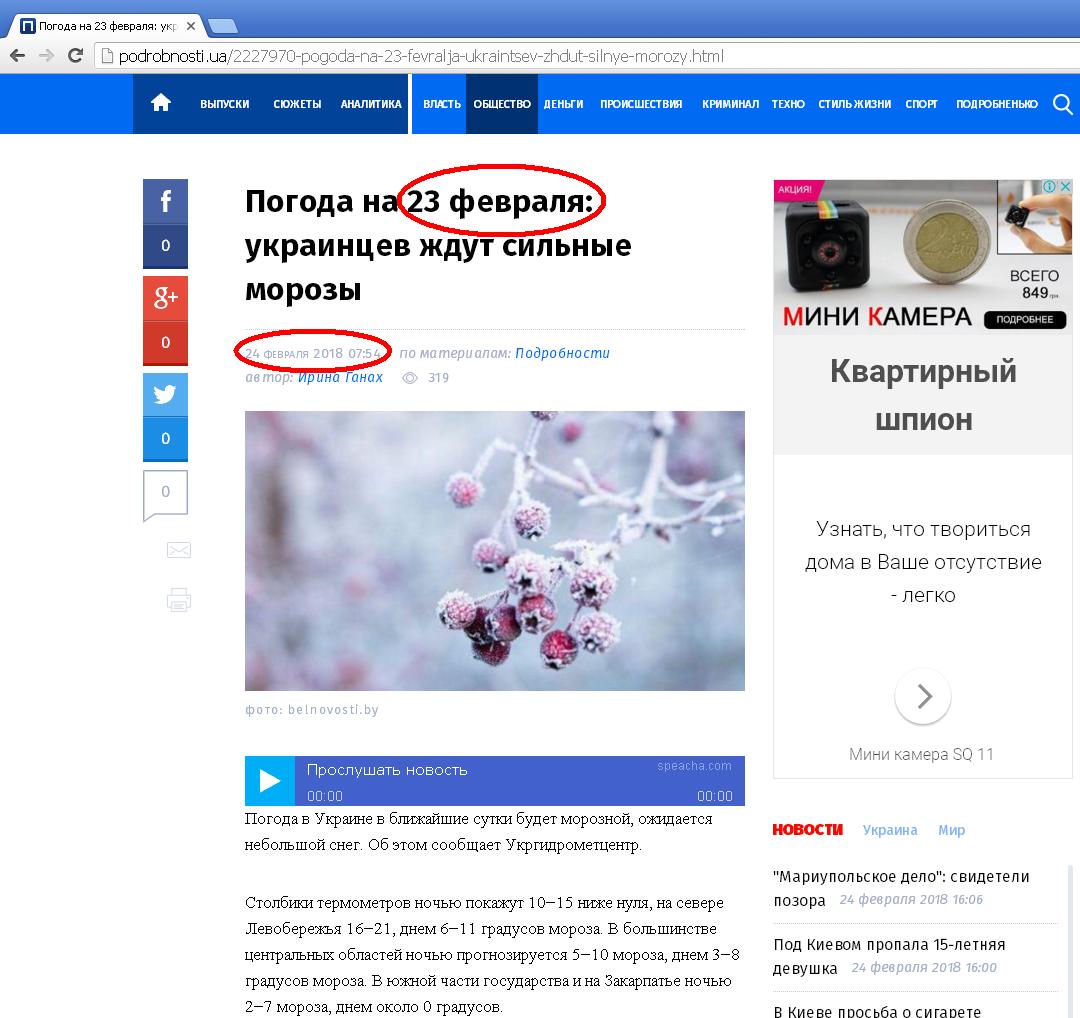Viewport: 1080px width, 1018px height.
Task: Go to the КРИМИНАЛ category
Action: coord(730,104)
